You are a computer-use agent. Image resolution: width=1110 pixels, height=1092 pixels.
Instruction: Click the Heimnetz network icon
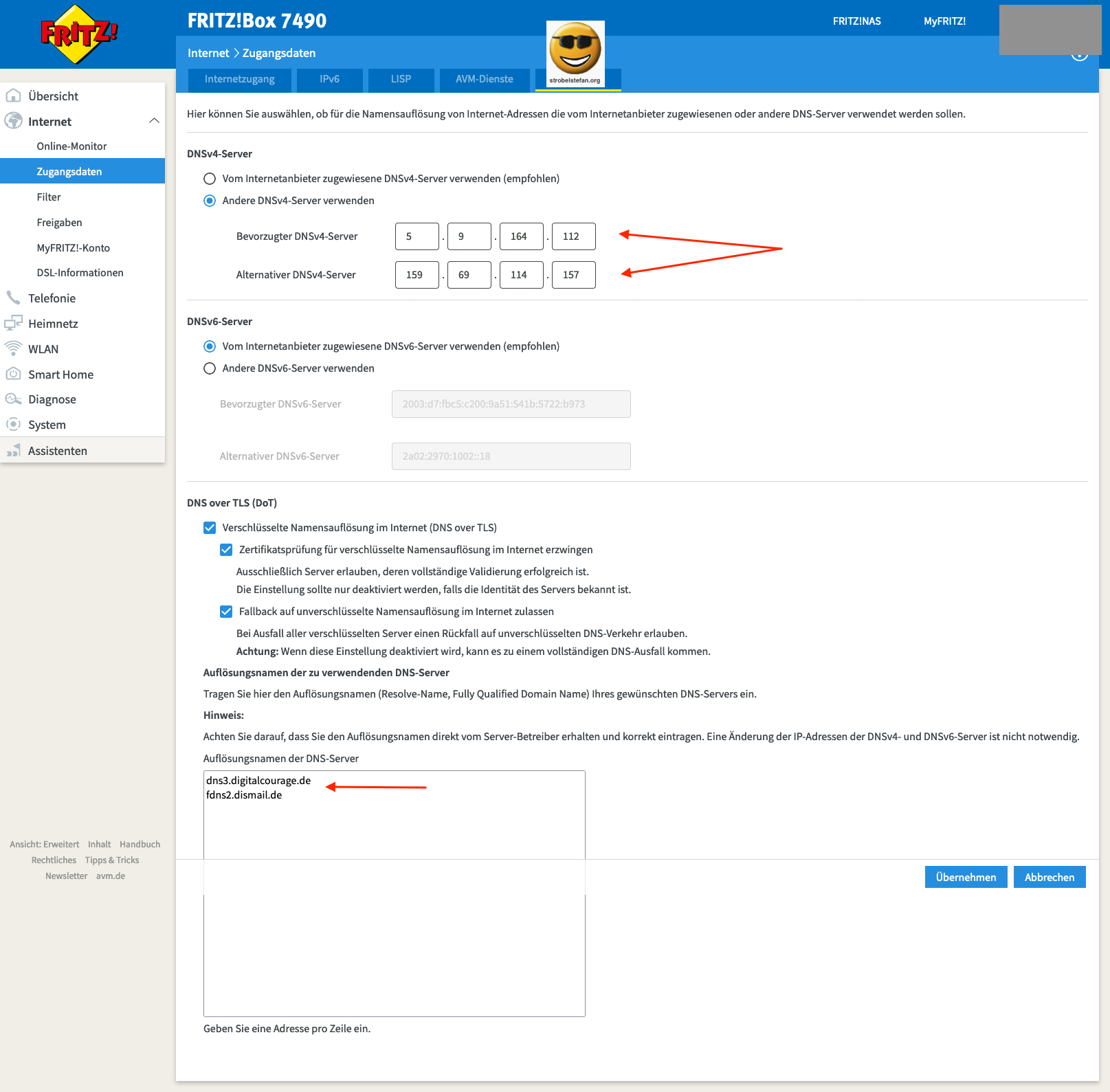pos(14,323)
